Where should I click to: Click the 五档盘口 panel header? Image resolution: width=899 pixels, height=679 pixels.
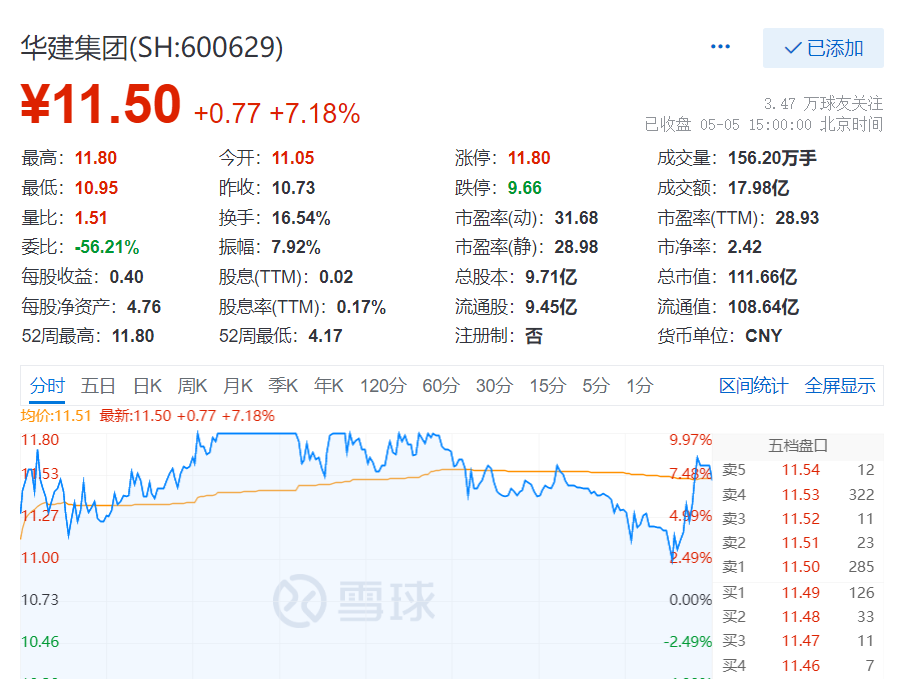pyautogui.click(x=798, y=446)
